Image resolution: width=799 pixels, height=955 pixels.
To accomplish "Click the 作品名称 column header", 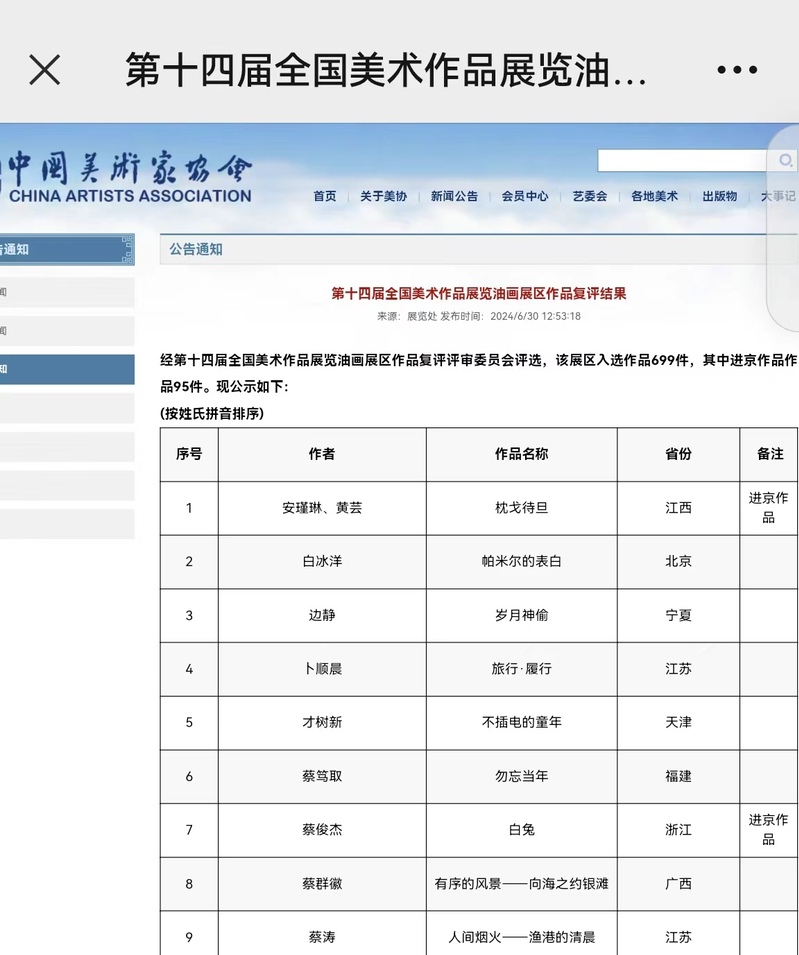I will pyautogui.click(x=521, y=454).
